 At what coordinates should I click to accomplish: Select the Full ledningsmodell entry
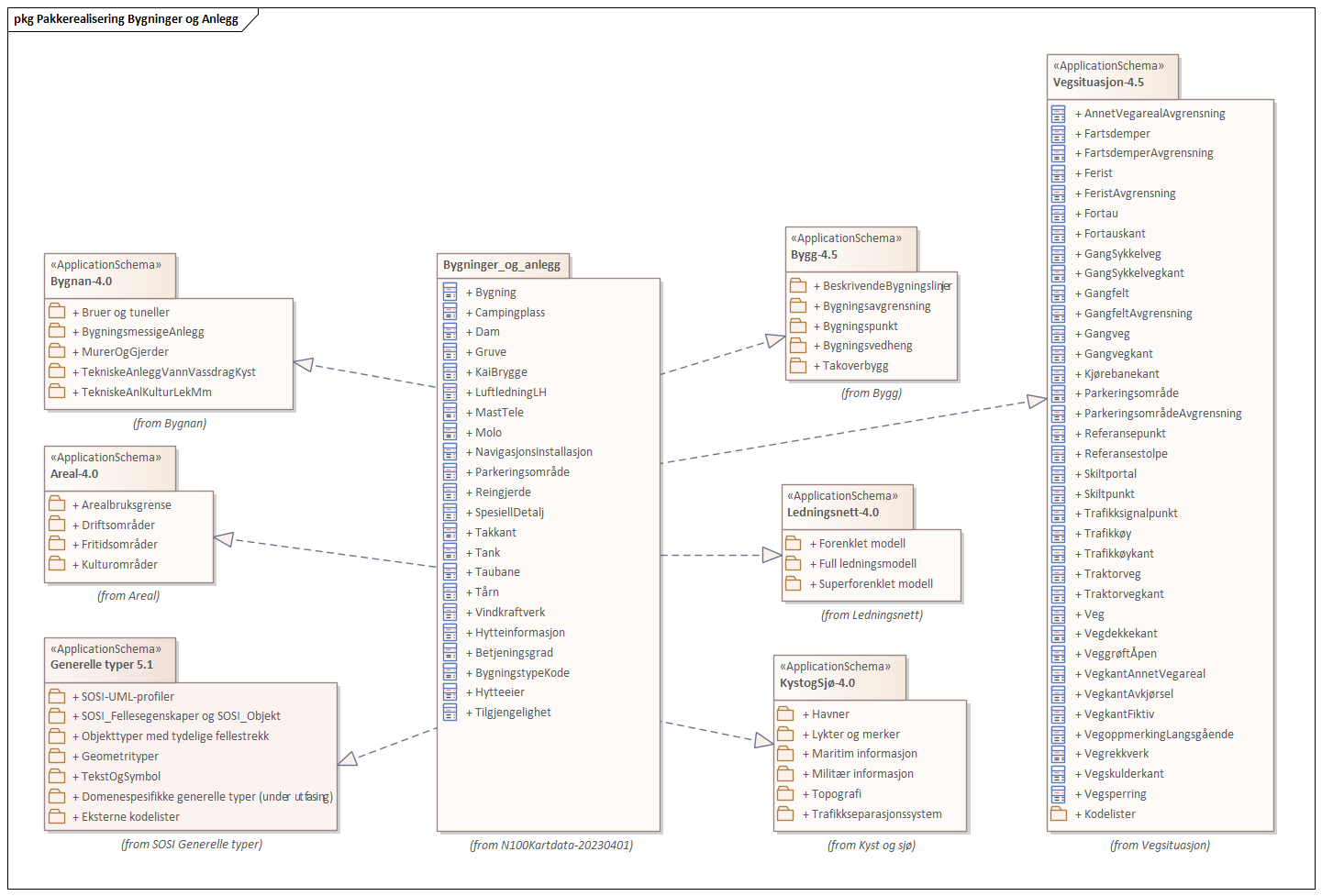point(863,563)
